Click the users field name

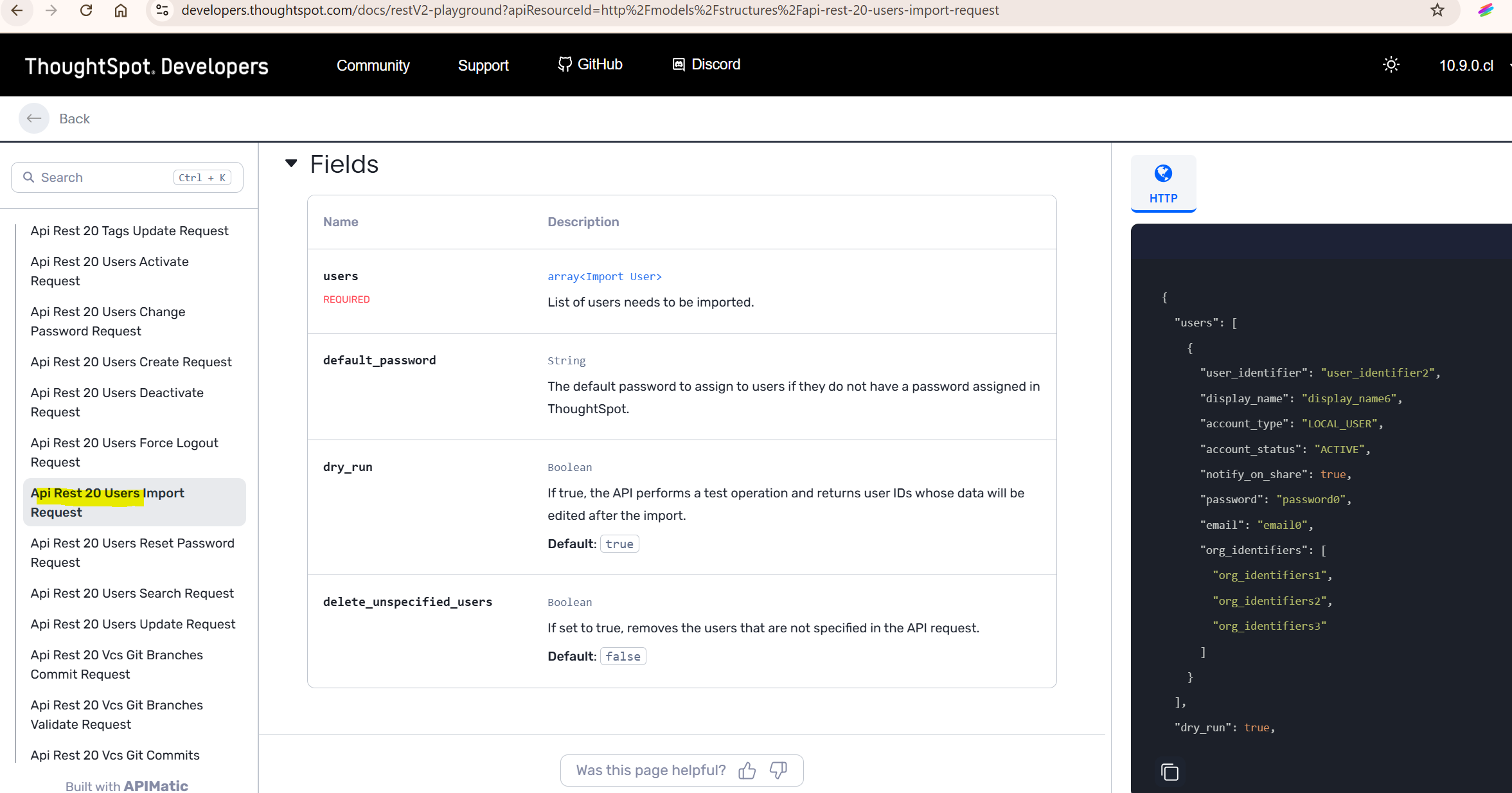pyautogui.click(x=341, y=276)
